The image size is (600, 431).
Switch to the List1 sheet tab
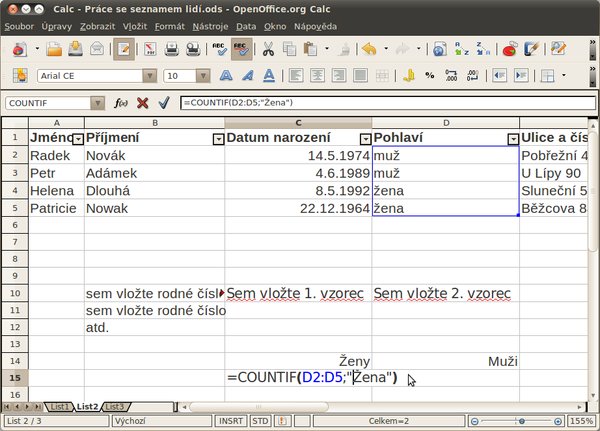click(59, 407)
